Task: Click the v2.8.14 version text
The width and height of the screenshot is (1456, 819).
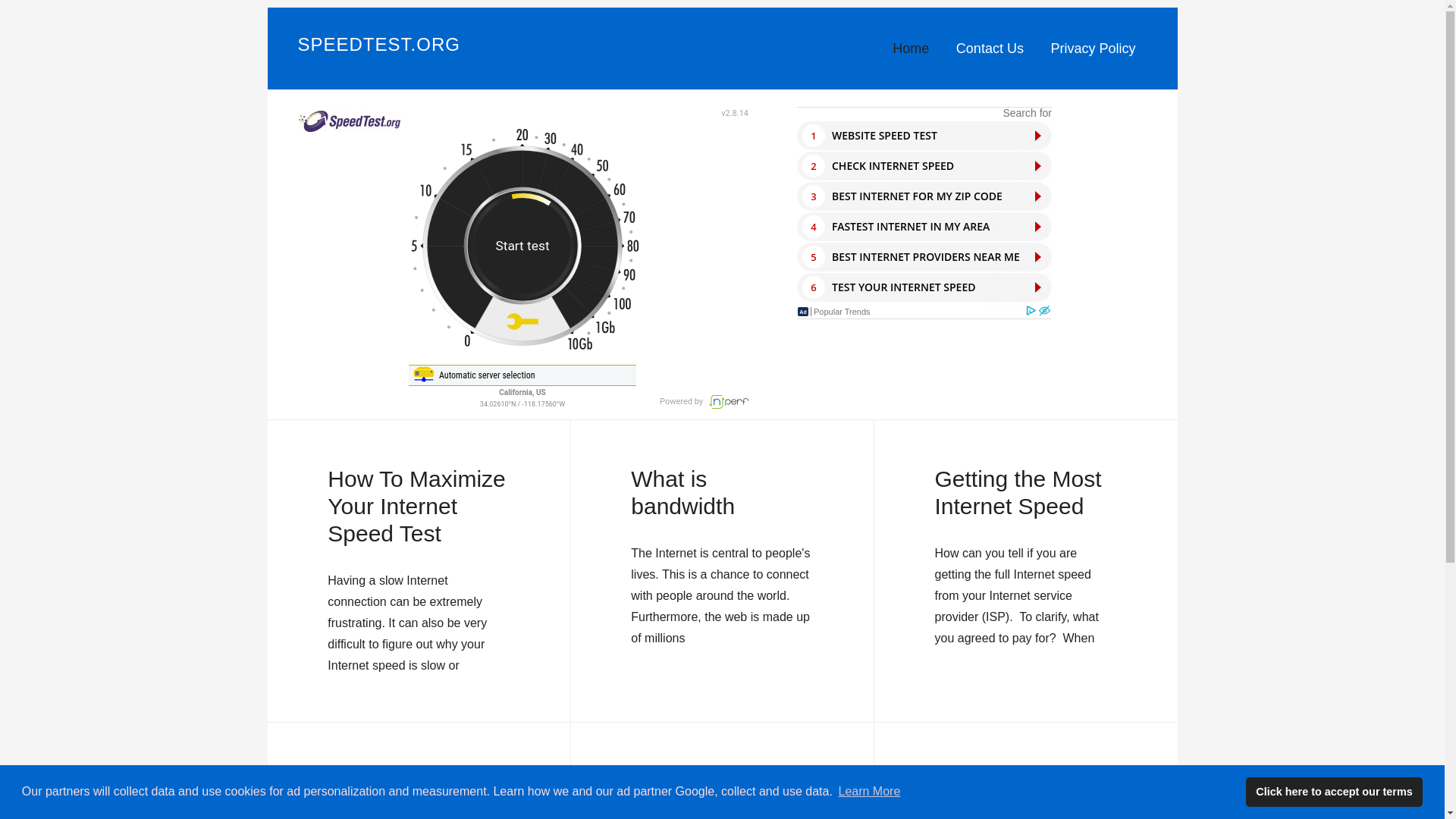Action: click(735, 113)
